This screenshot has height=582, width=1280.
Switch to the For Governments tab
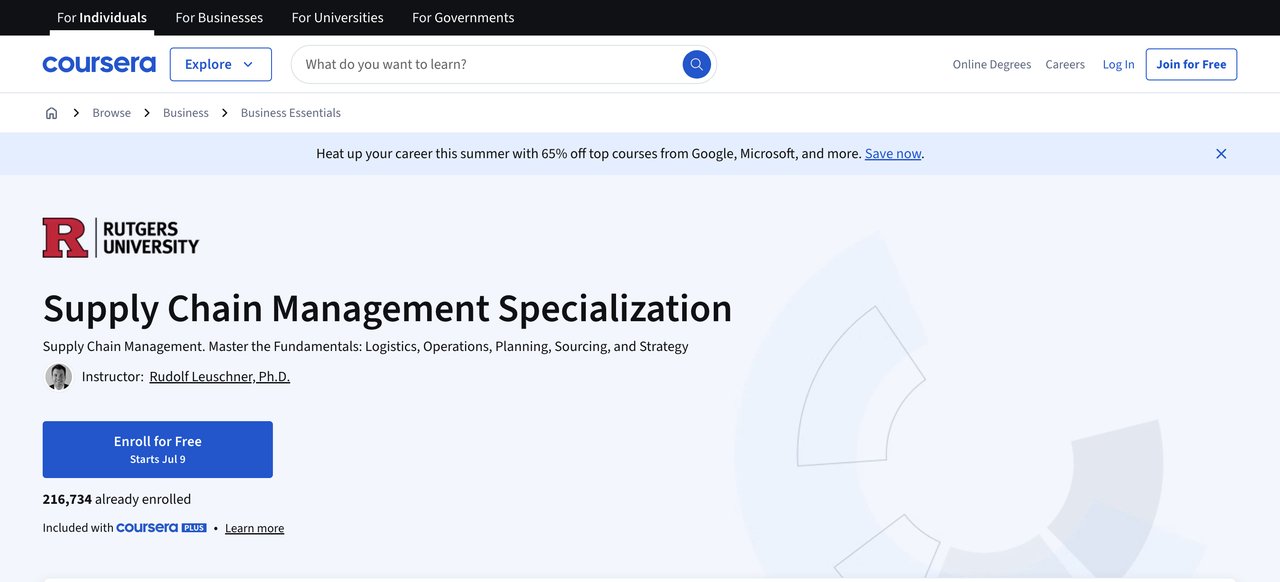pos(463,17)
